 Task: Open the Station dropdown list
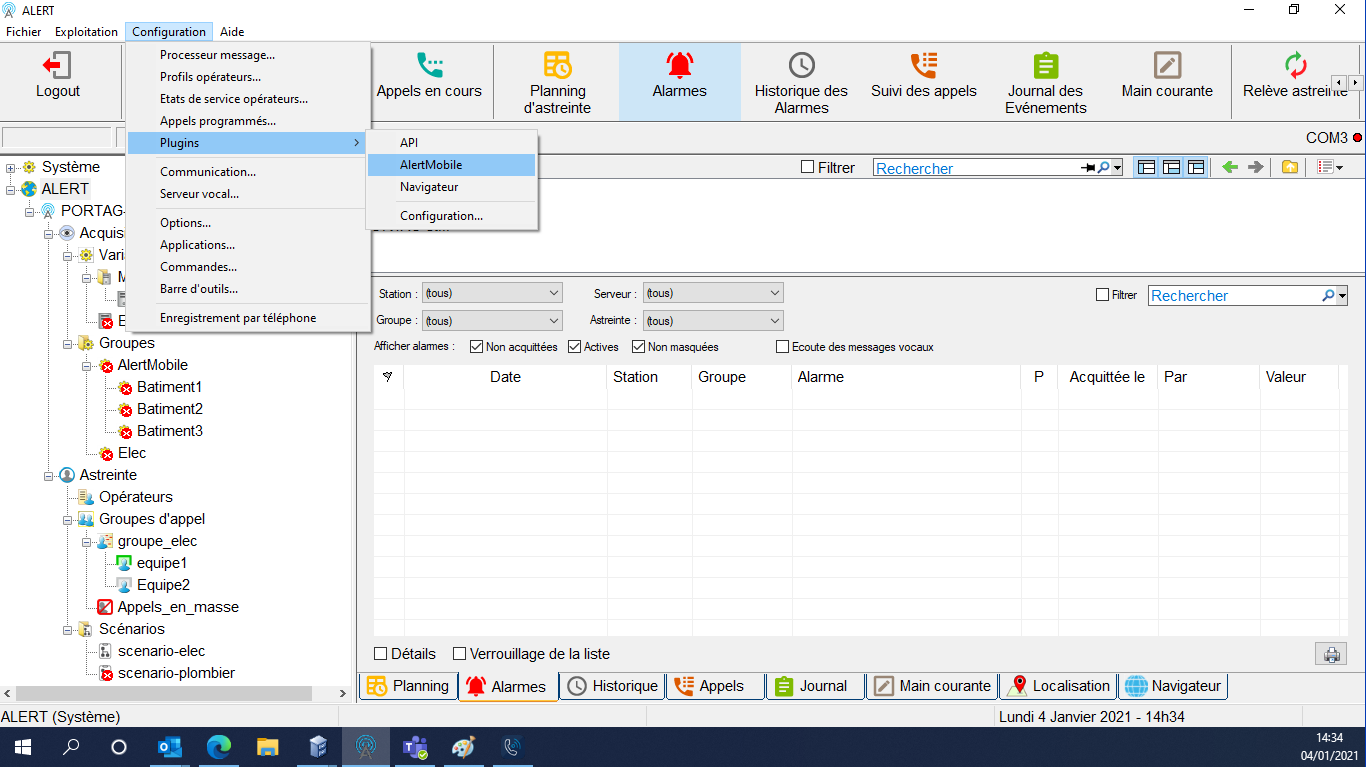(492, 293)
